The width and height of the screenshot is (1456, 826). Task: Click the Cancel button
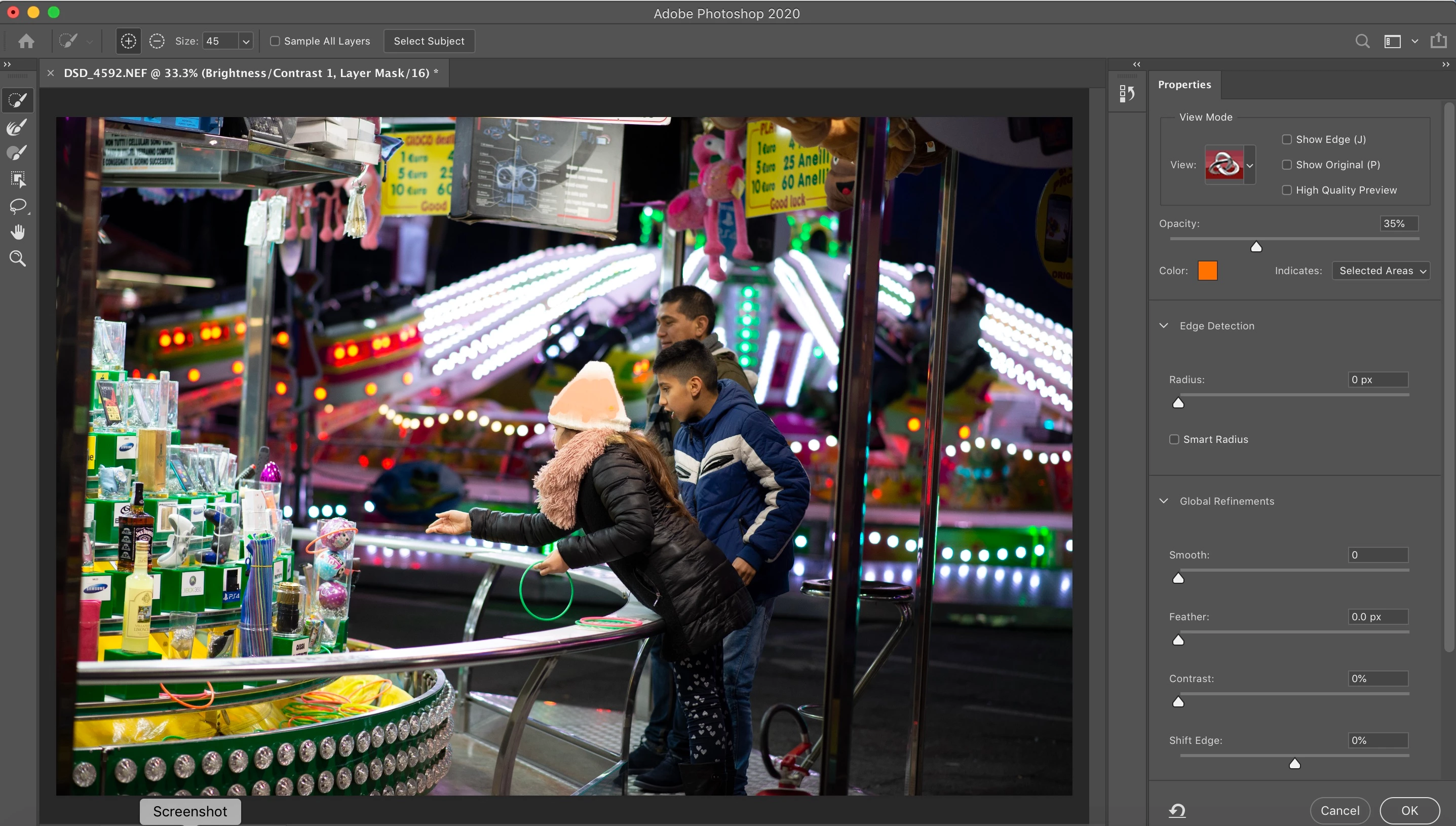click(x=1339, y=810)
